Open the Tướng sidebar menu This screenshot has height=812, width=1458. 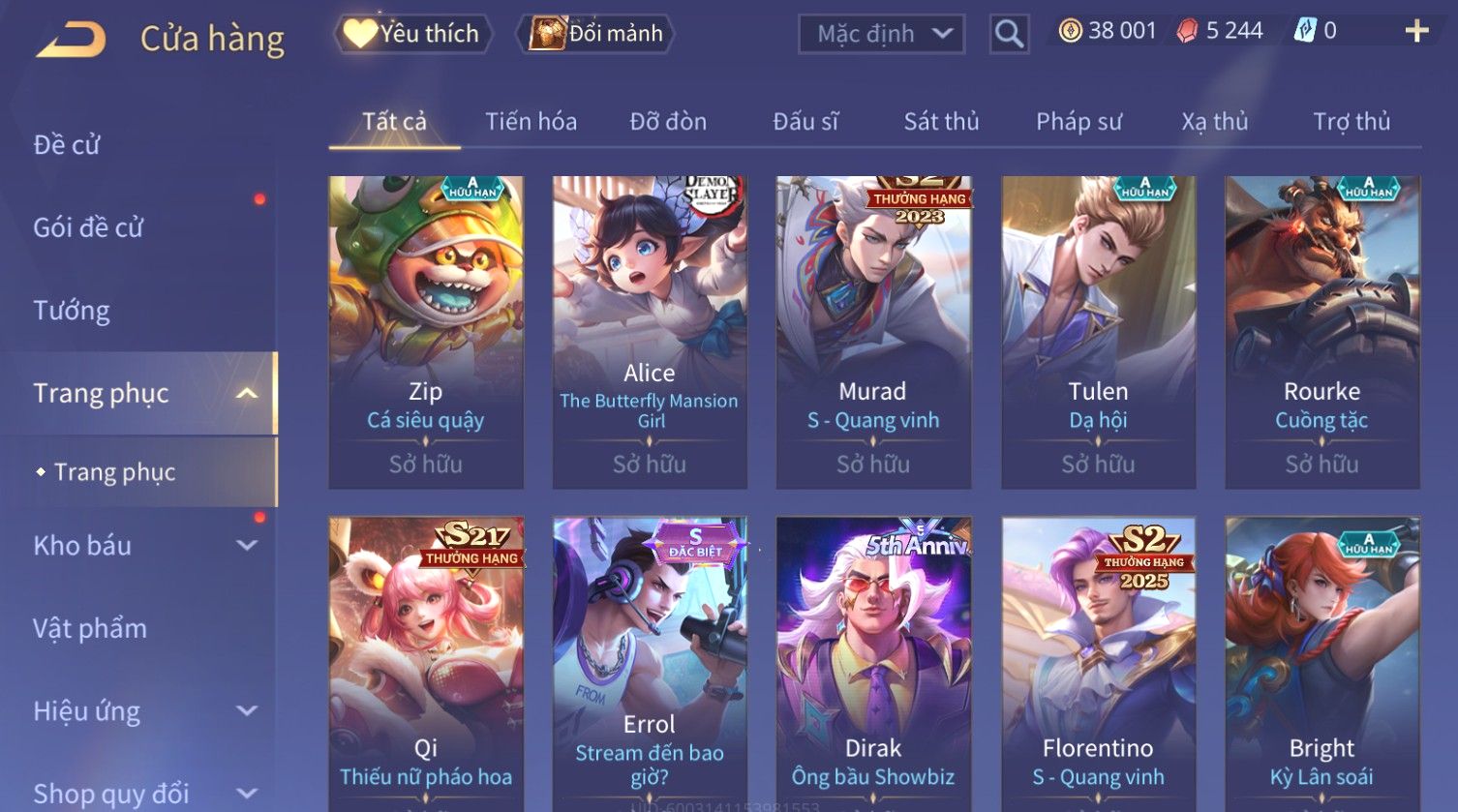pyautogui.click(x=72, y=311)
